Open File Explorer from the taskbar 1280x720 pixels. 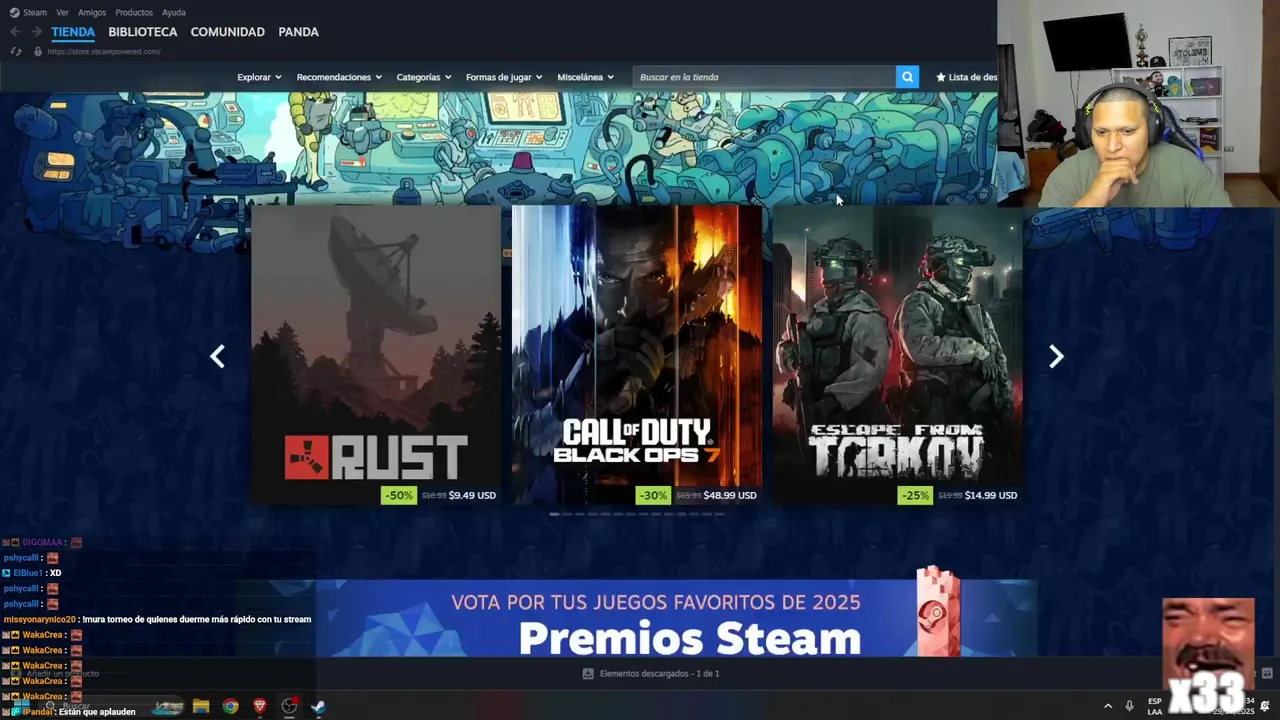point(201,706)
